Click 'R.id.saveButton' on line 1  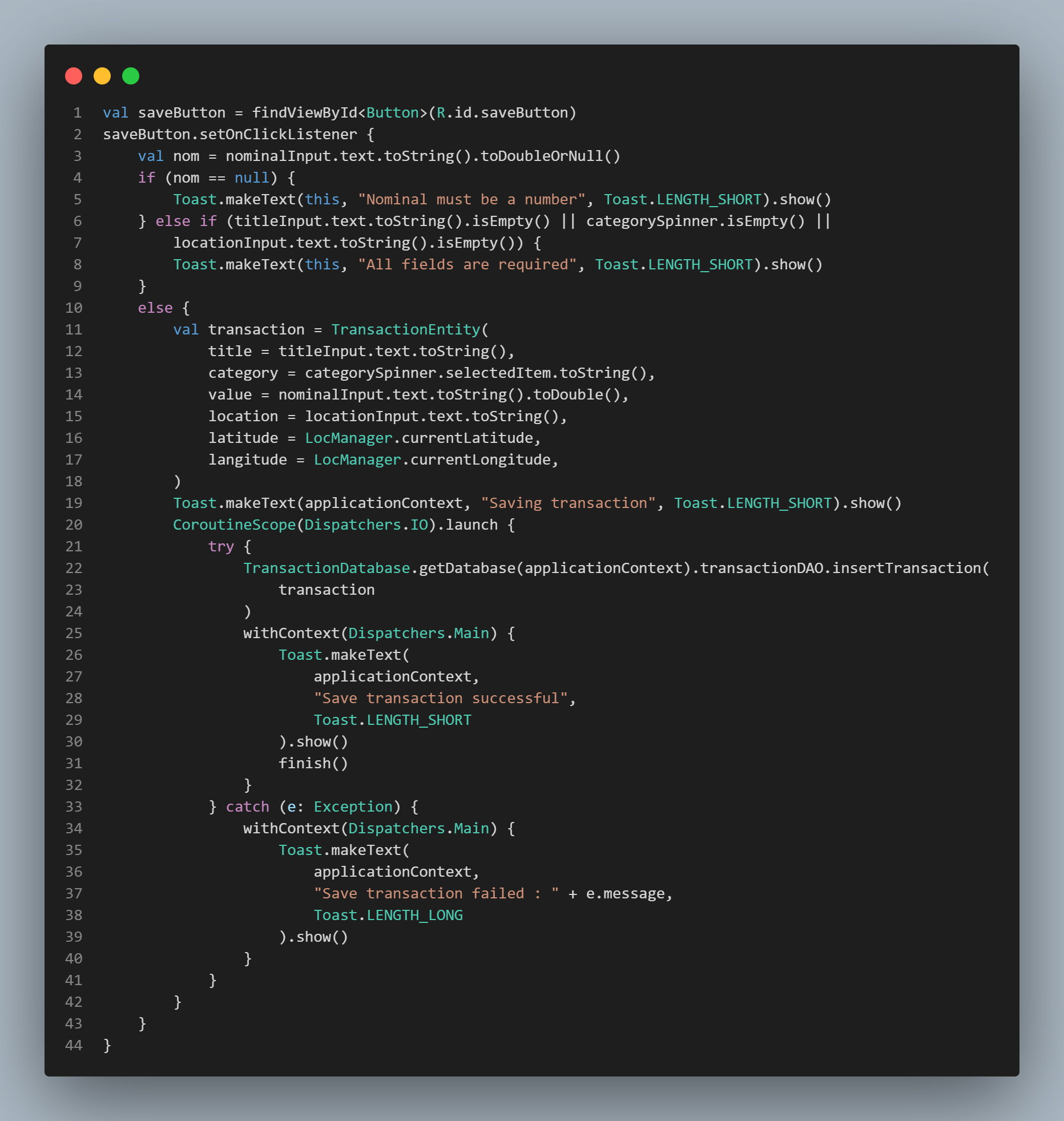pos(502,113)
